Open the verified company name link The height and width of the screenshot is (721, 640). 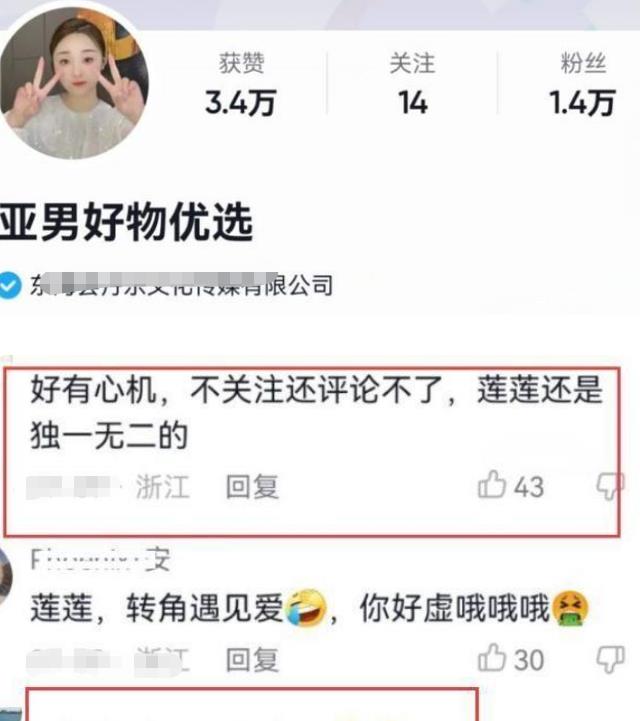tap(182, 285)
